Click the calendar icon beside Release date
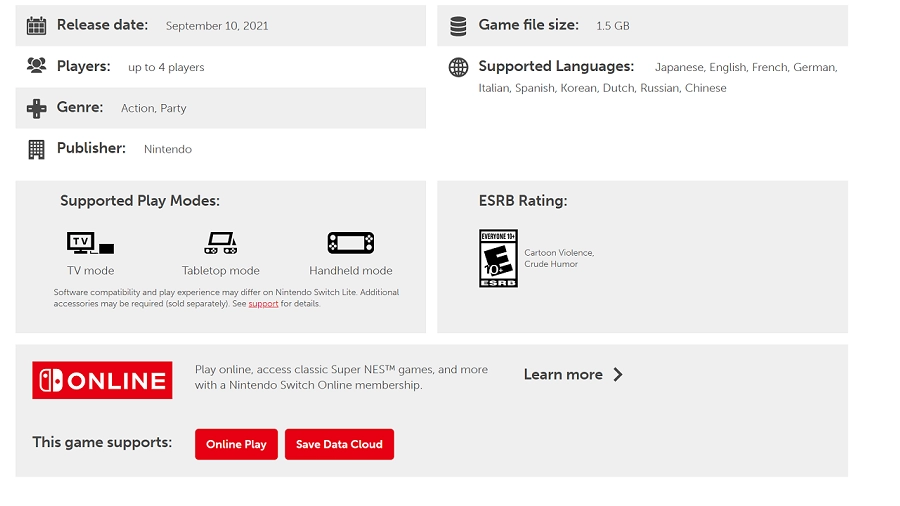This screenshot has width=900, height=506. tap(36, 25)
